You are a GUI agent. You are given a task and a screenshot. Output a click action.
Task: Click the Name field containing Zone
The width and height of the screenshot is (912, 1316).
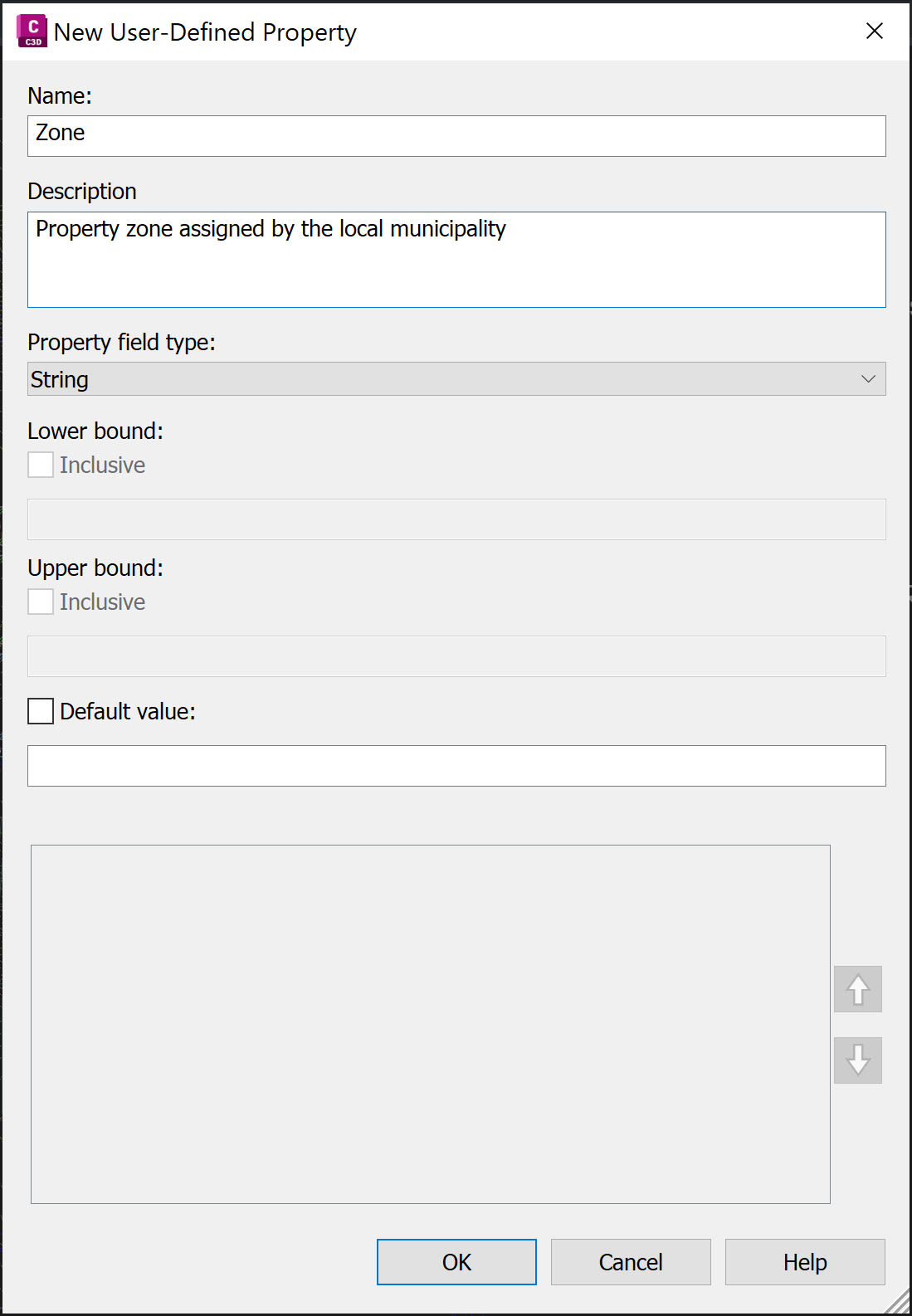tap(456, 136)
